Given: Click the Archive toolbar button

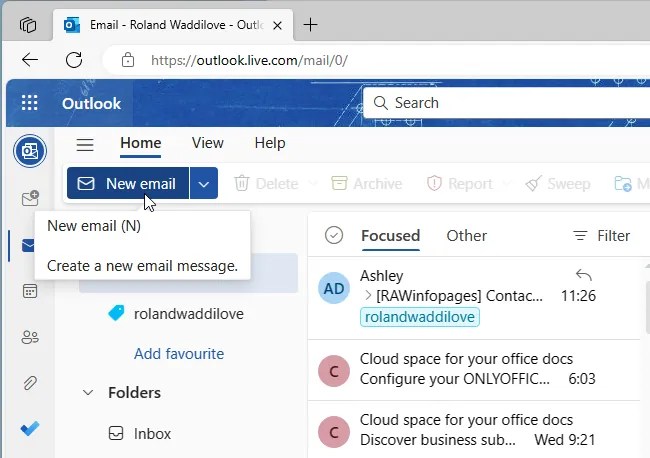Looking at the screenshot, I should tap(367, 183).
